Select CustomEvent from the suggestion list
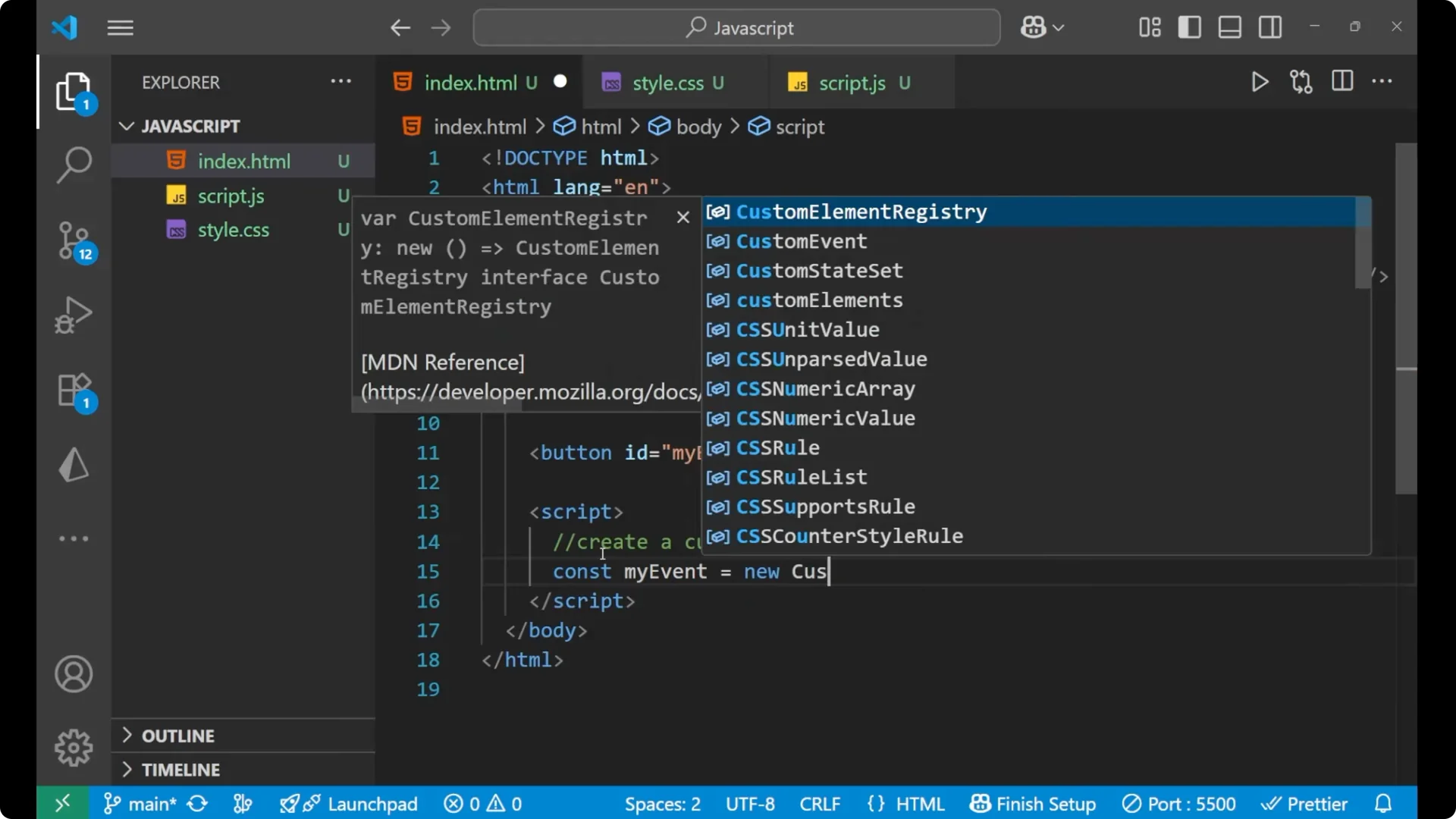This screenshot has height=819, width=1456. click(802, 241)
